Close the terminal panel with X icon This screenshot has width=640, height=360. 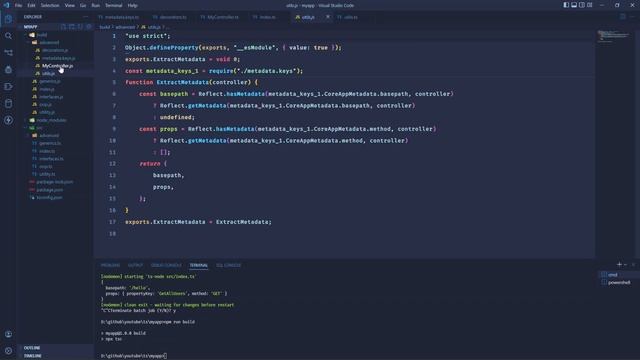coord(633,264)
